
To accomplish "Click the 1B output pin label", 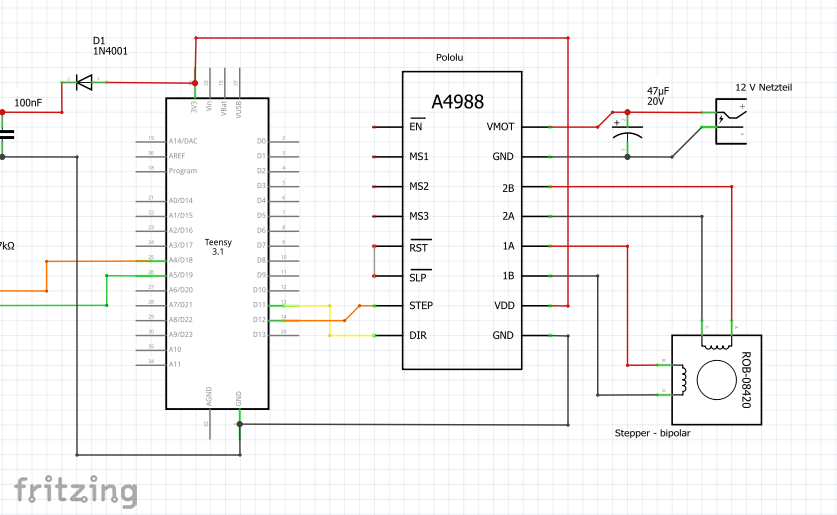I will point(508,276).
